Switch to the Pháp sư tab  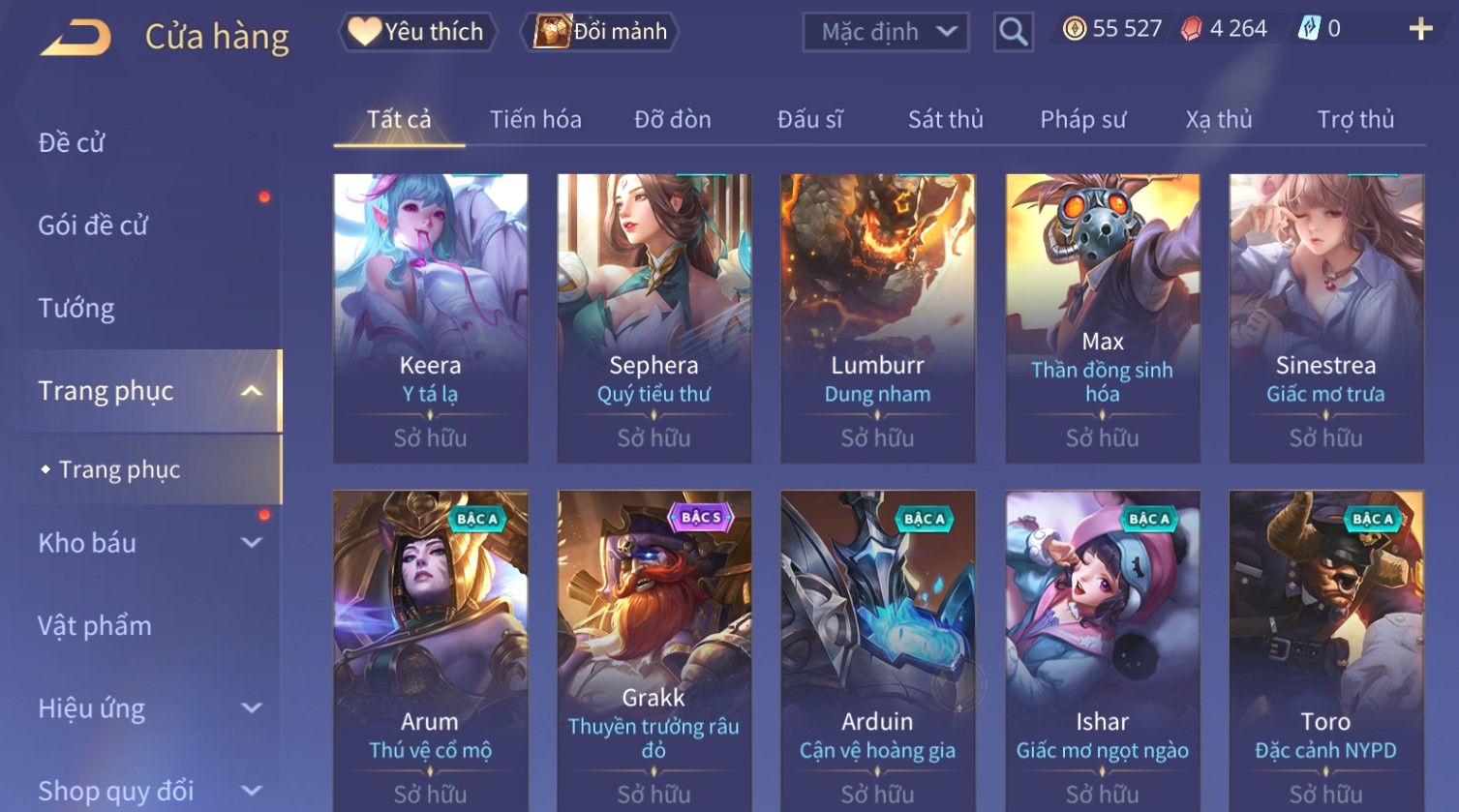[1082, 119]
